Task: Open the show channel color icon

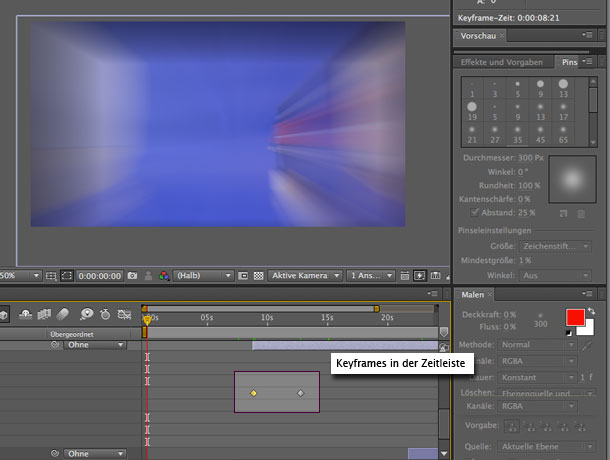Action: [x=164, y=275]
